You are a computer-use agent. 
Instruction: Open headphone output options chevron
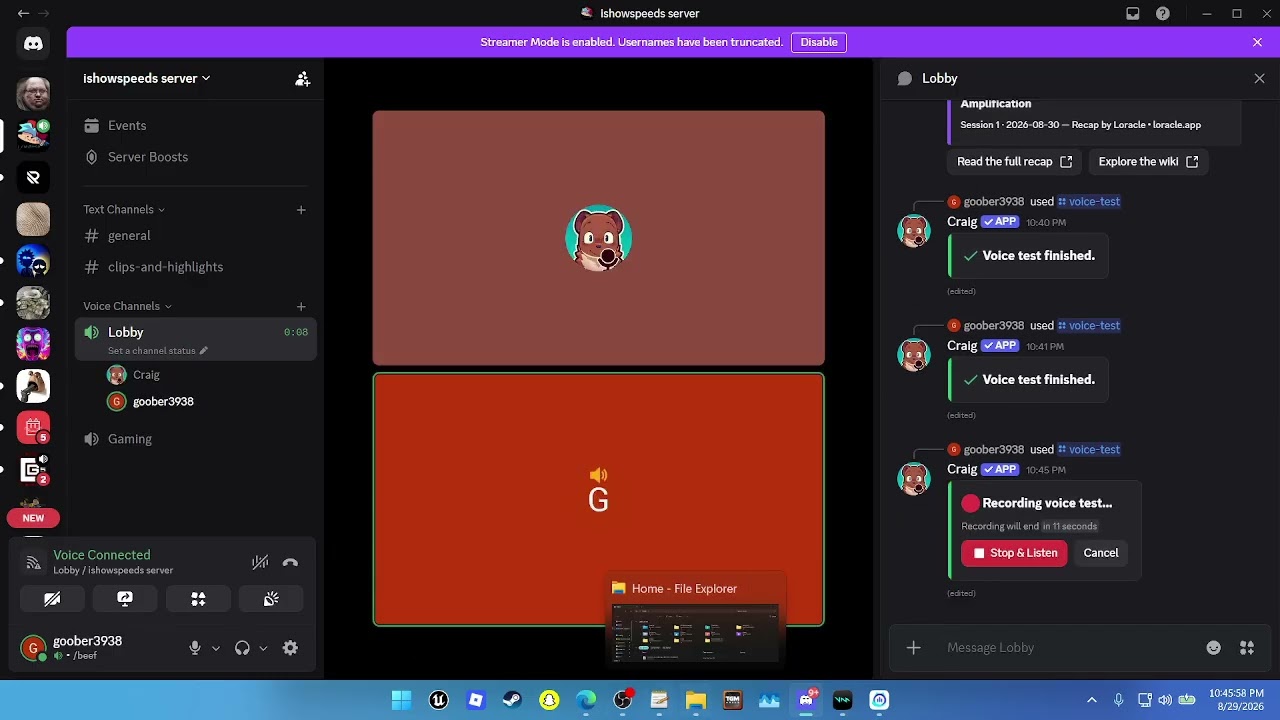263,648
